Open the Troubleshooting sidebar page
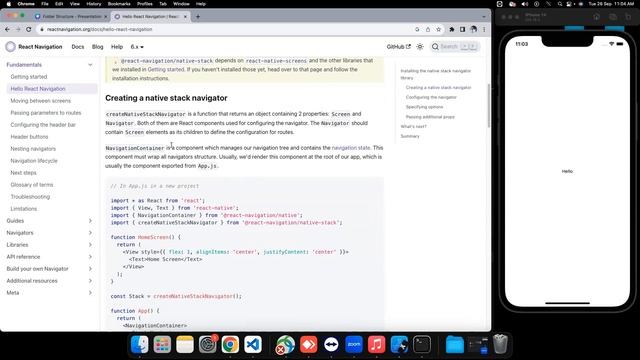Image resolution: width=640 pixels, height=360 pixels. pos(30,197)
